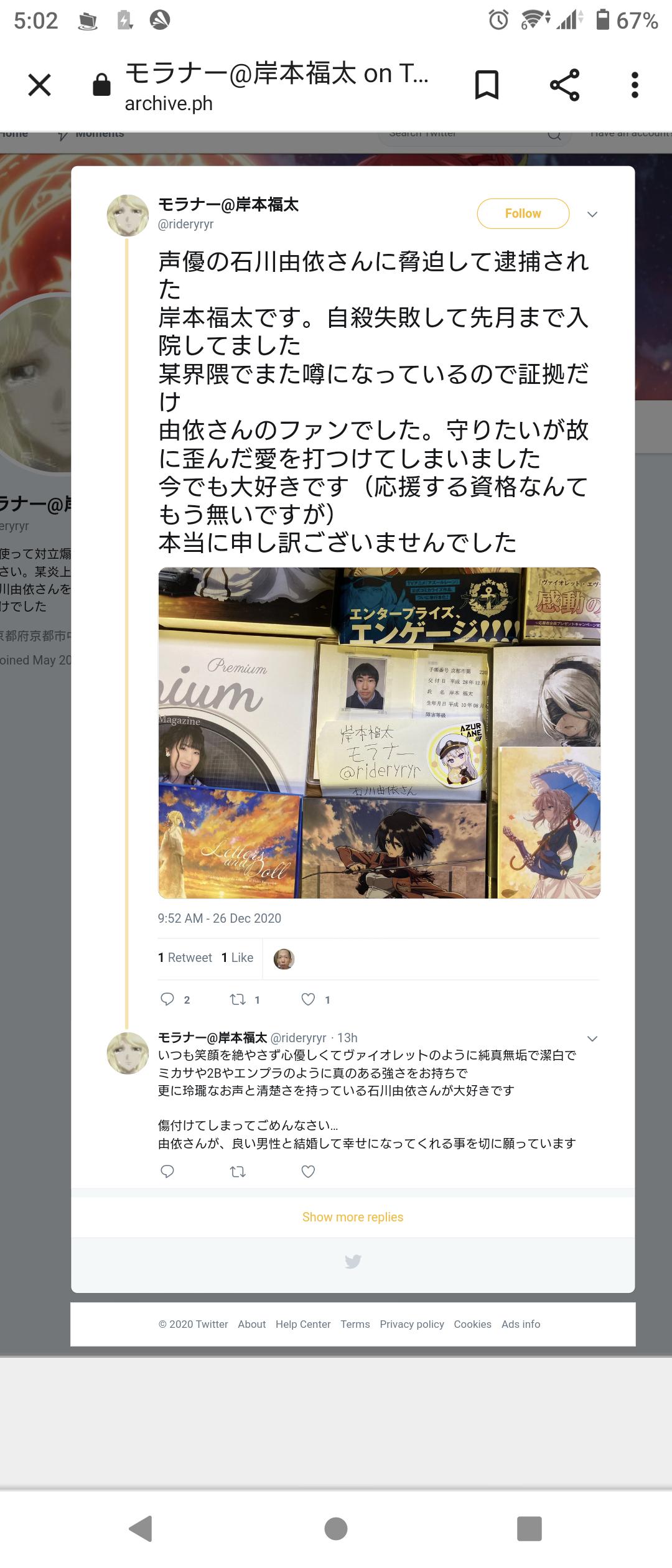Click the Follow button
This screenshot has height=1568, width=672.
pyautogui.click(x=523, y=213)
